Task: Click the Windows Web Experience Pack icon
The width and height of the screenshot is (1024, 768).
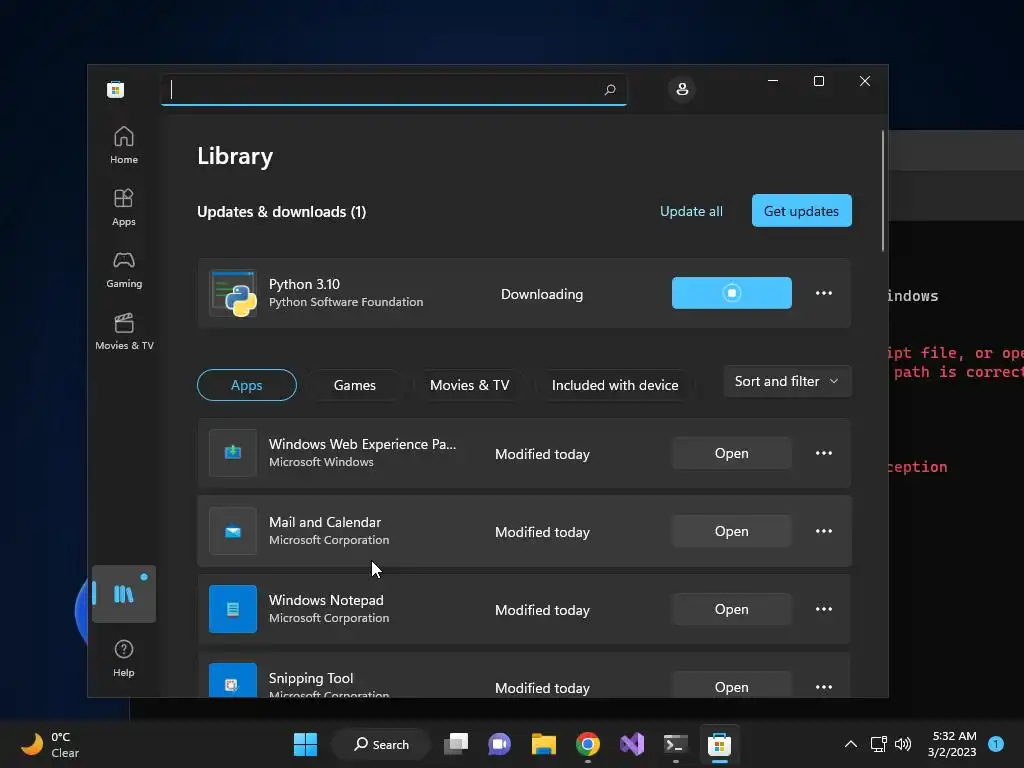Action: point(233,453)
